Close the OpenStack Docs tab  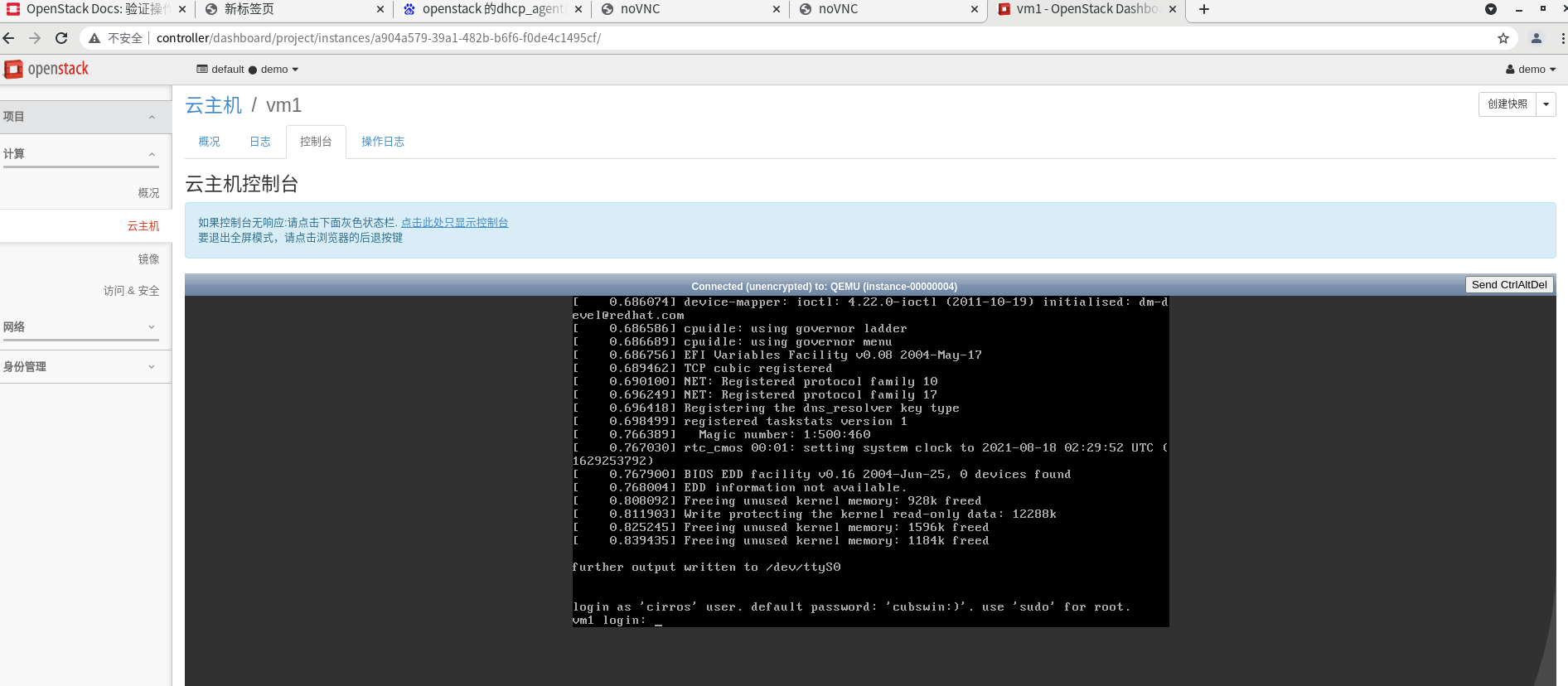[x=182, y=9]
